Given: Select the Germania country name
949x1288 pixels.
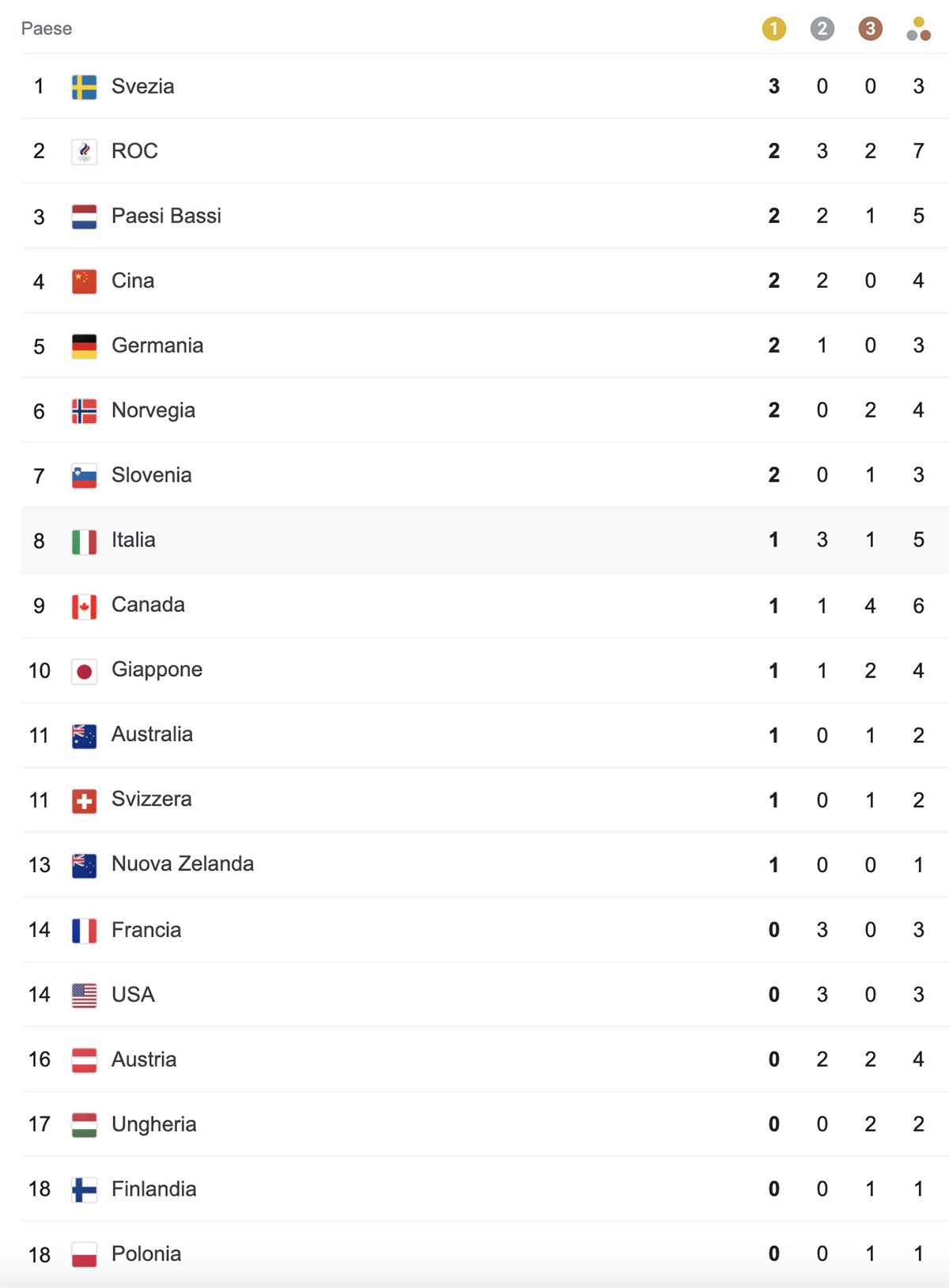Looking at the screenshot, I should pyautogui.click(x=157, y=346).
